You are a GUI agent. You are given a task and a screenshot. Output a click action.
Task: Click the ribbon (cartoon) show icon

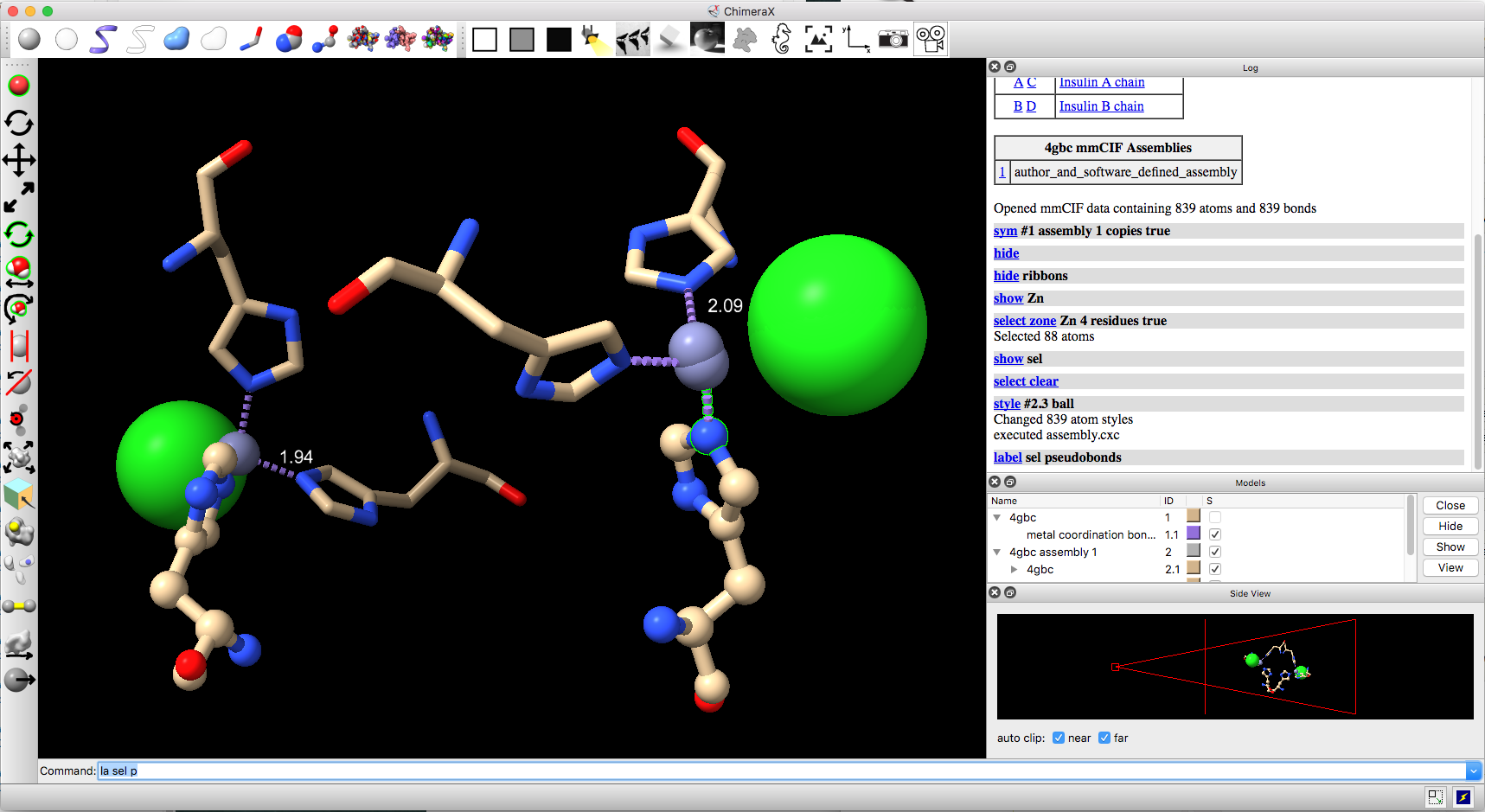[x=103, y=39]
